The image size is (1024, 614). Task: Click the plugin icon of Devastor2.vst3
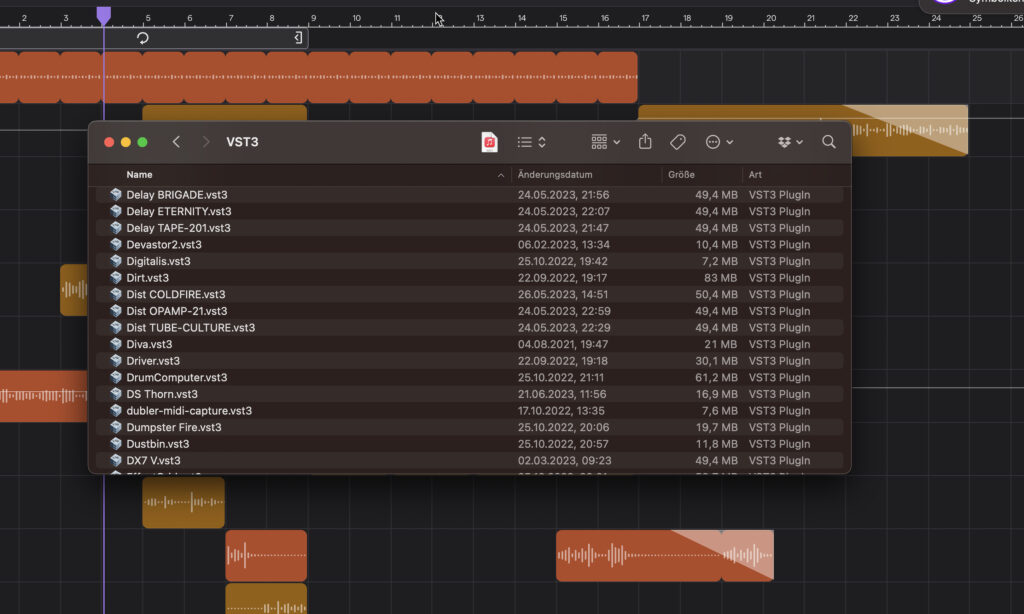pyautogui.click(x=116, y=244)
